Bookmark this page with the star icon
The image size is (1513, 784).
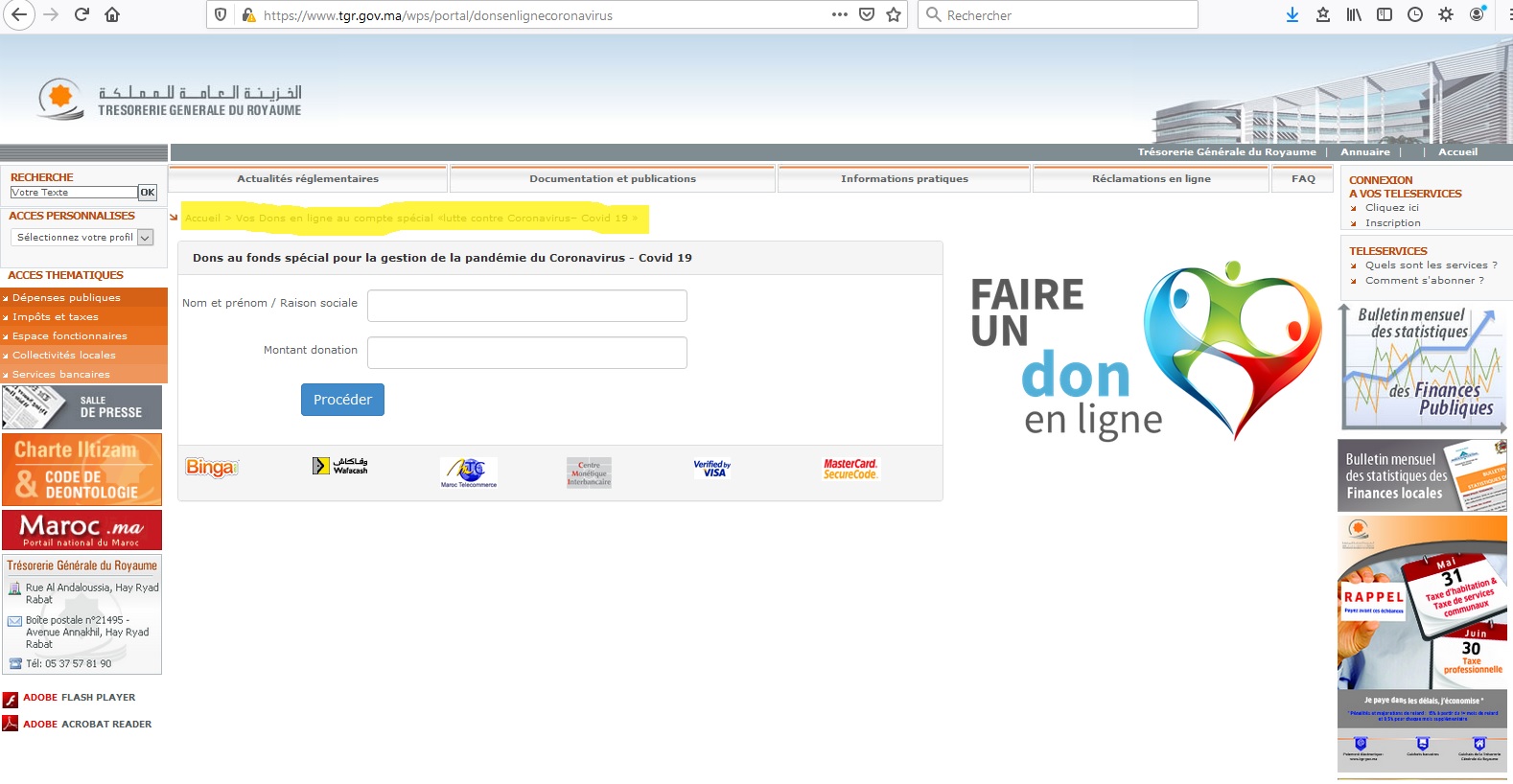(x=894, y=14)
